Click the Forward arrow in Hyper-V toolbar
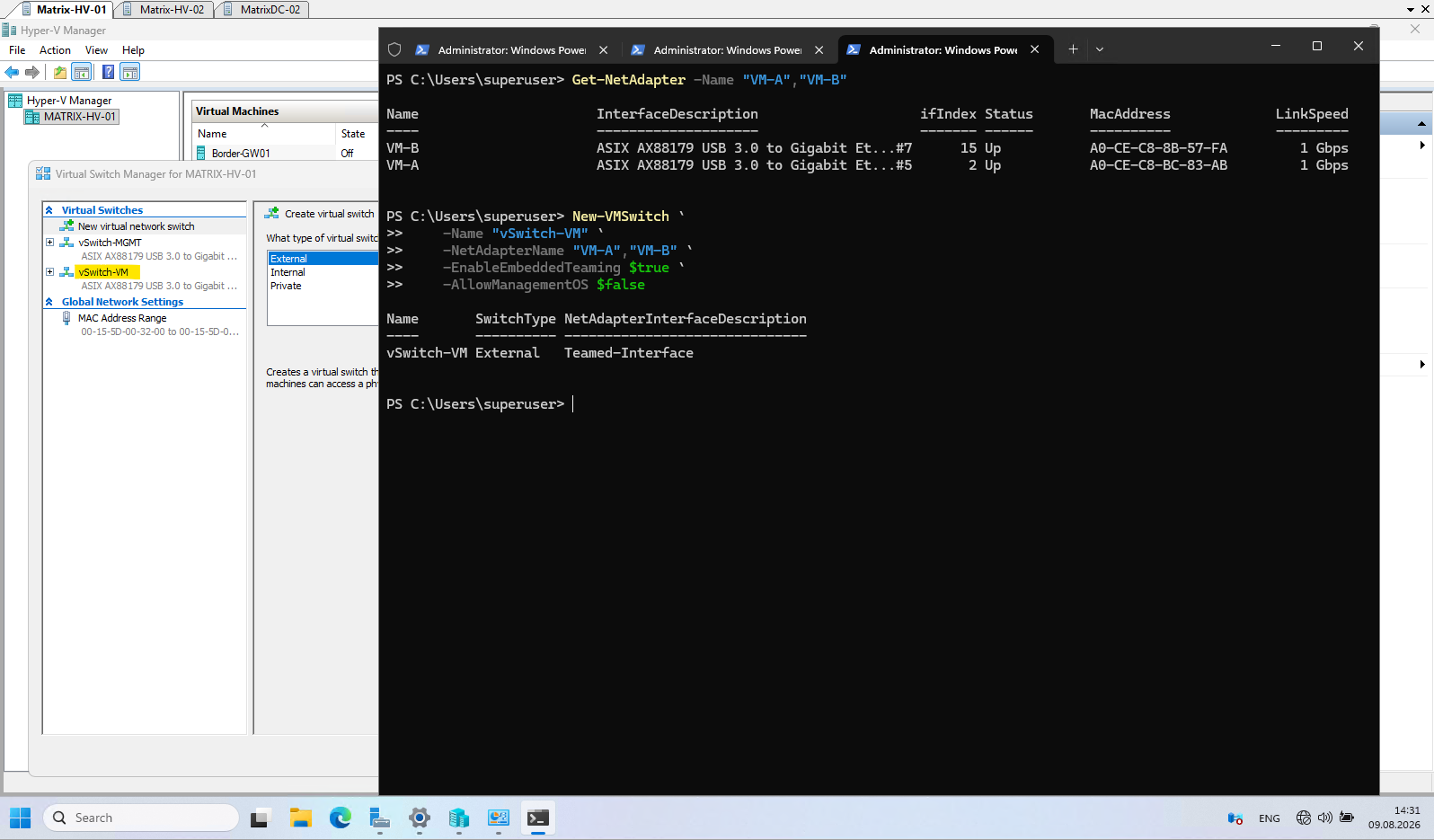The height and width of the screenshot is (840, 1434). pyautogui.click(x=32, y=72)
